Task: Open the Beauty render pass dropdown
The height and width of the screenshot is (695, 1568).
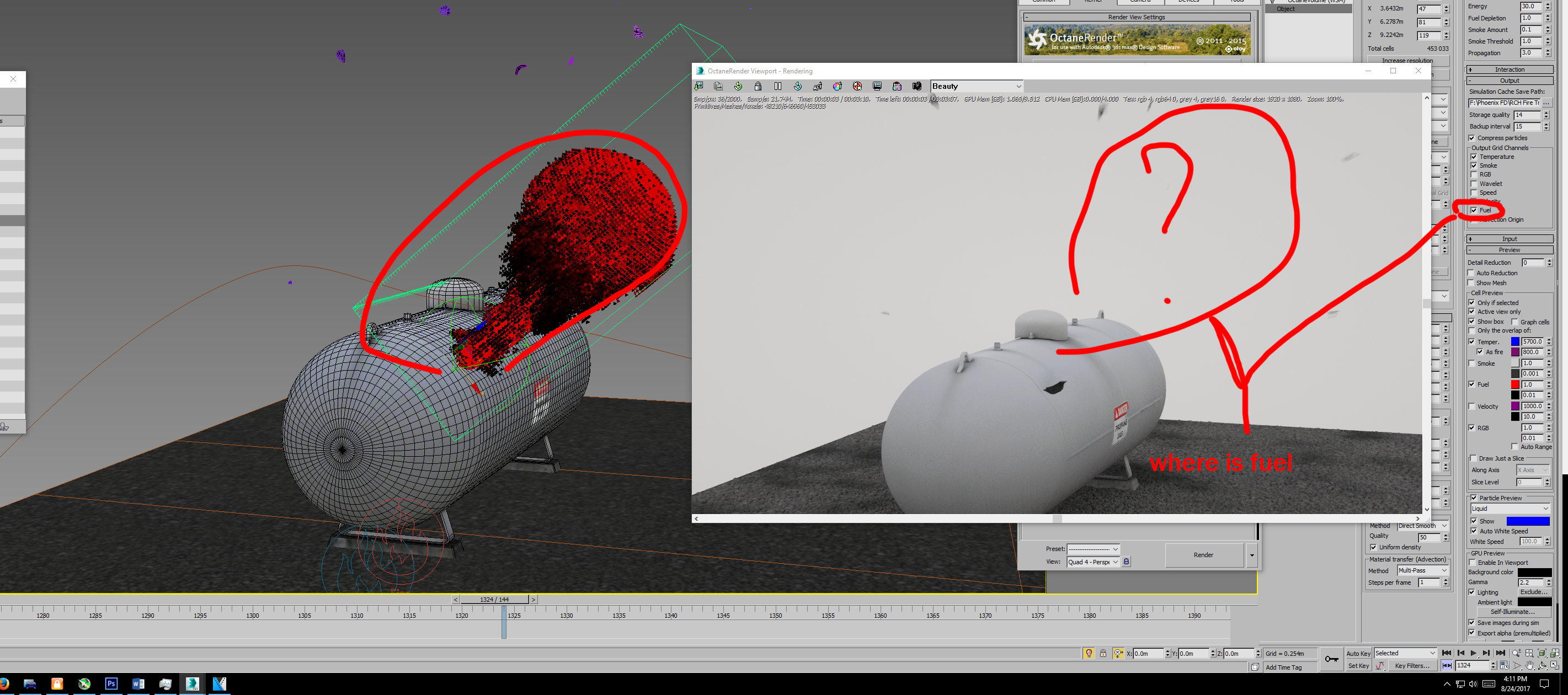Action: point(977,87)
